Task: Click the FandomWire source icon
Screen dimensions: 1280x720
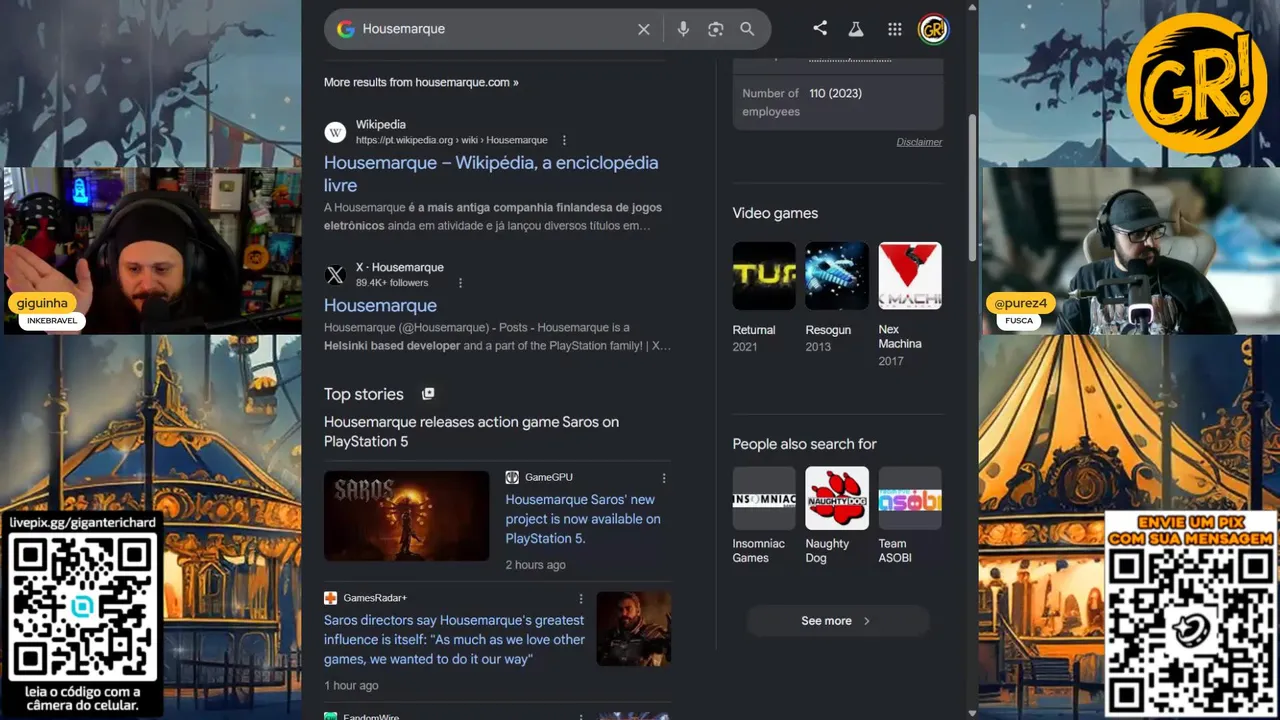Action: 330,716
